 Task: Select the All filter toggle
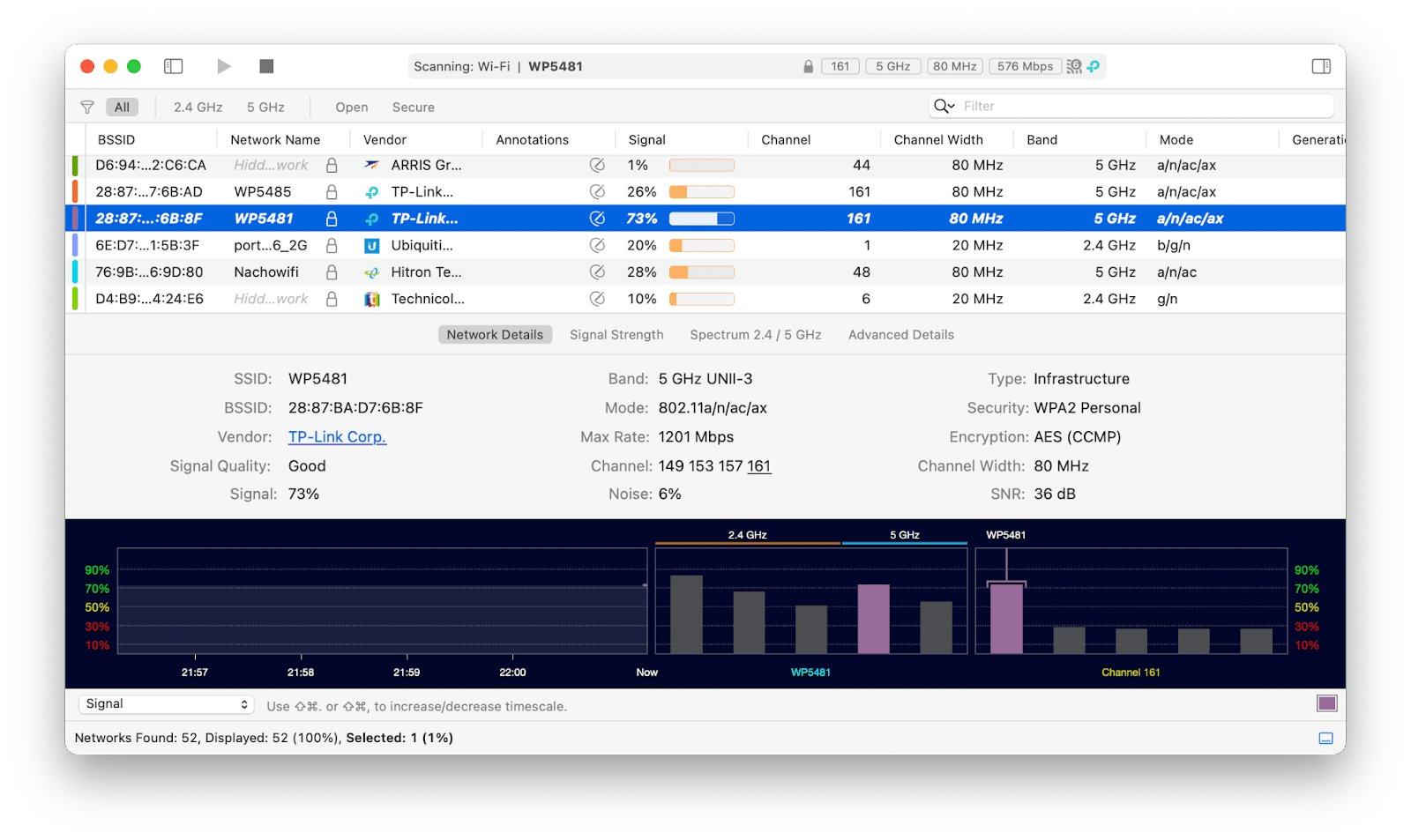[122, 108]
